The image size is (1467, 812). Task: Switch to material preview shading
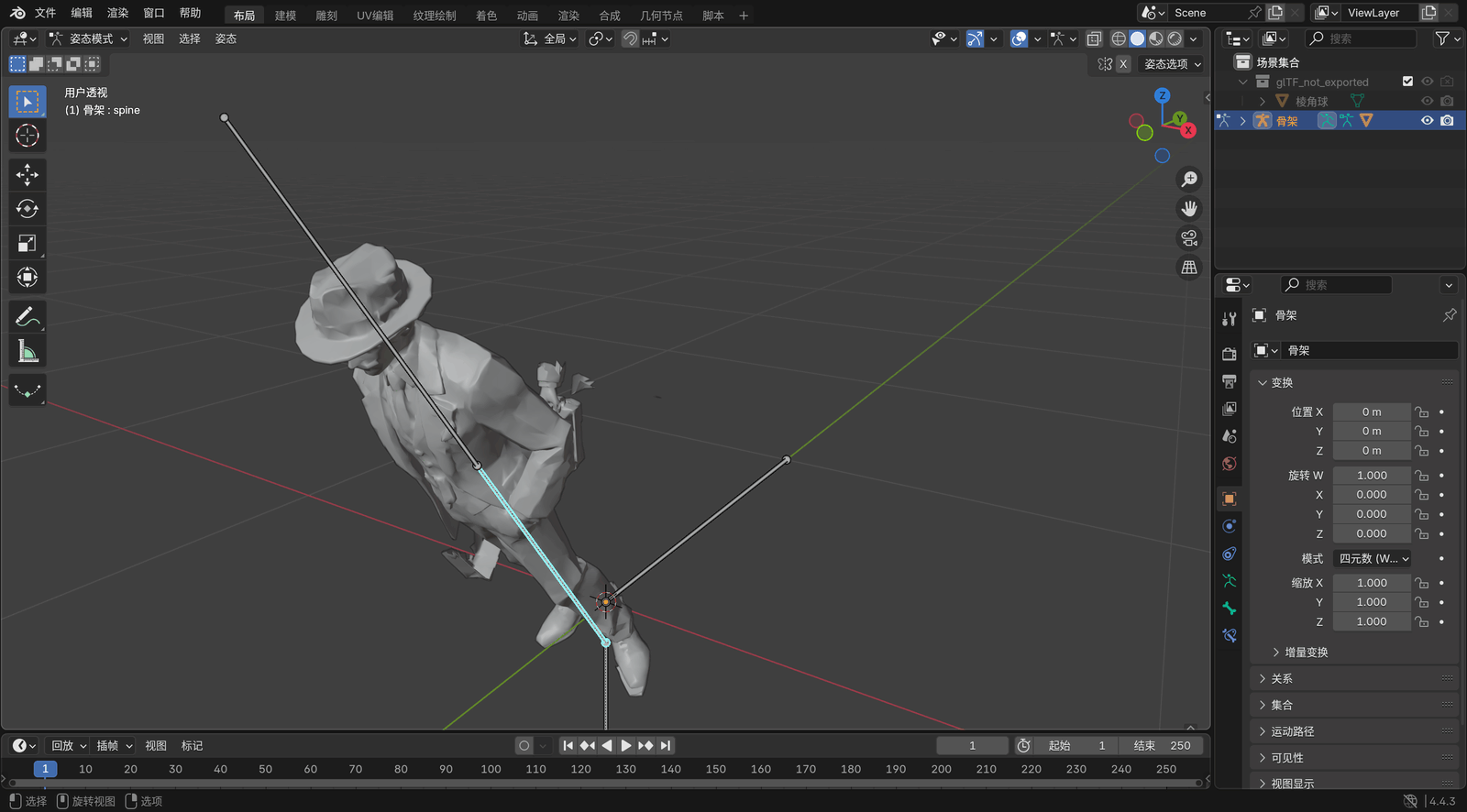click(1156, 38)
